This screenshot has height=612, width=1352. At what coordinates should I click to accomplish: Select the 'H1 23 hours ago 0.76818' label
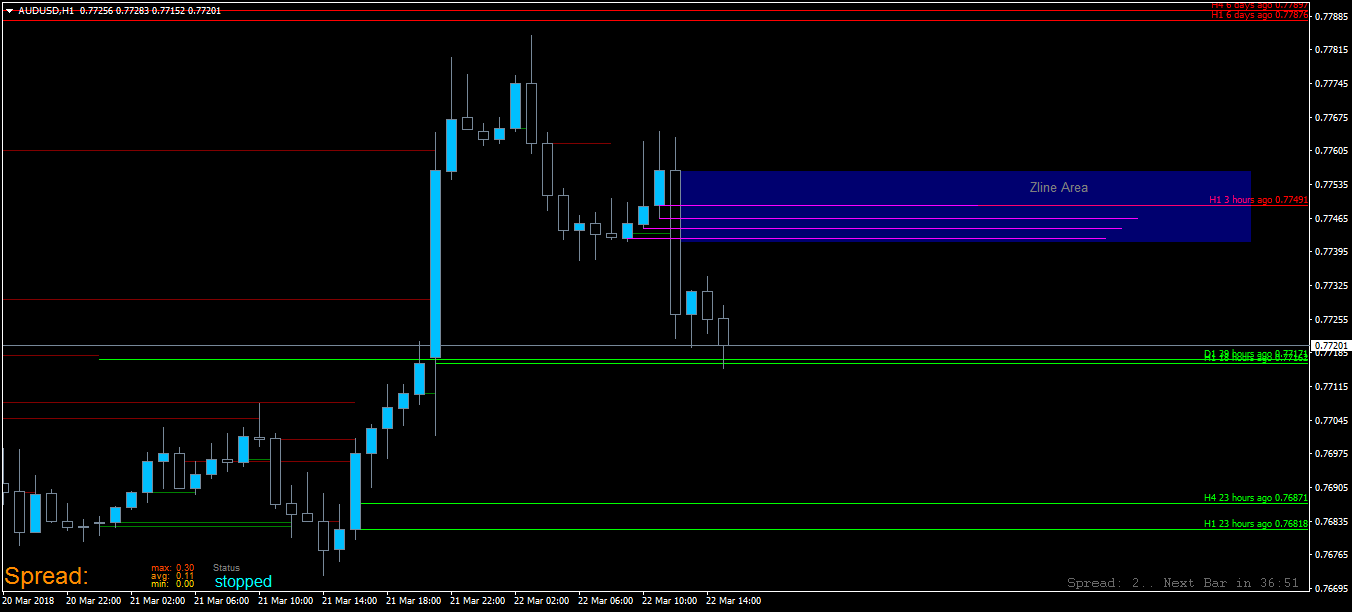click(x=1255, y=523)
